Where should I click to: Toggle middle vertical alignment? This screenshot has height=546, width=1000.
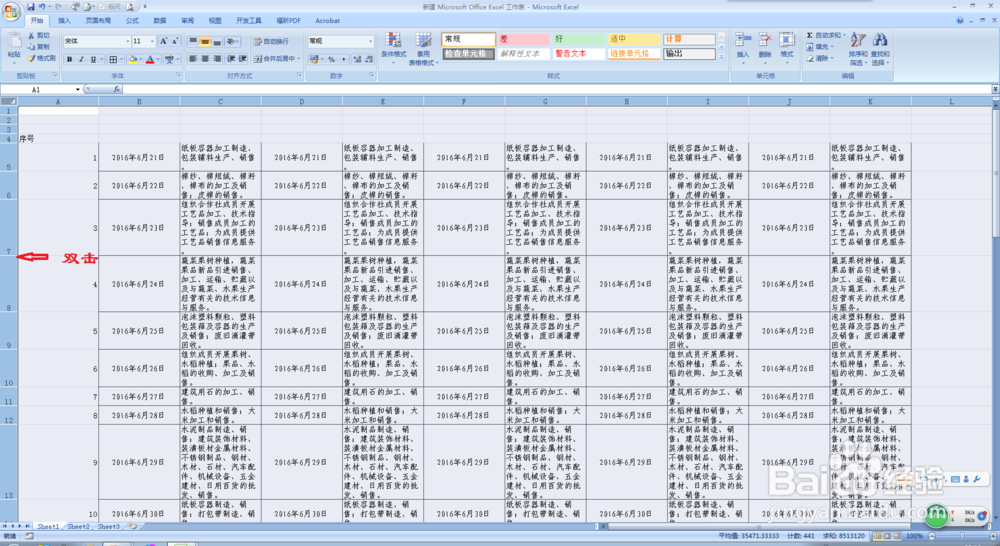pos(205,41)
